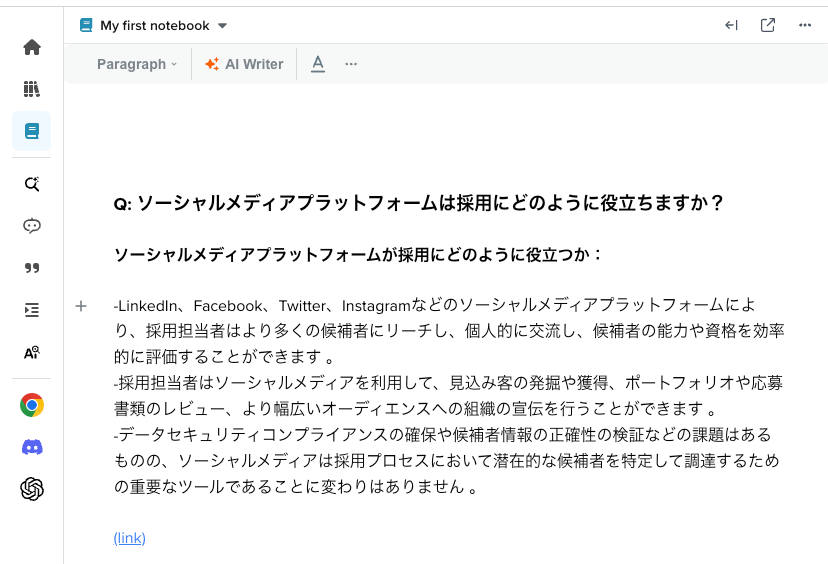Click the quotation marks icon
The image size is (828, 564).
coord(32,268)
